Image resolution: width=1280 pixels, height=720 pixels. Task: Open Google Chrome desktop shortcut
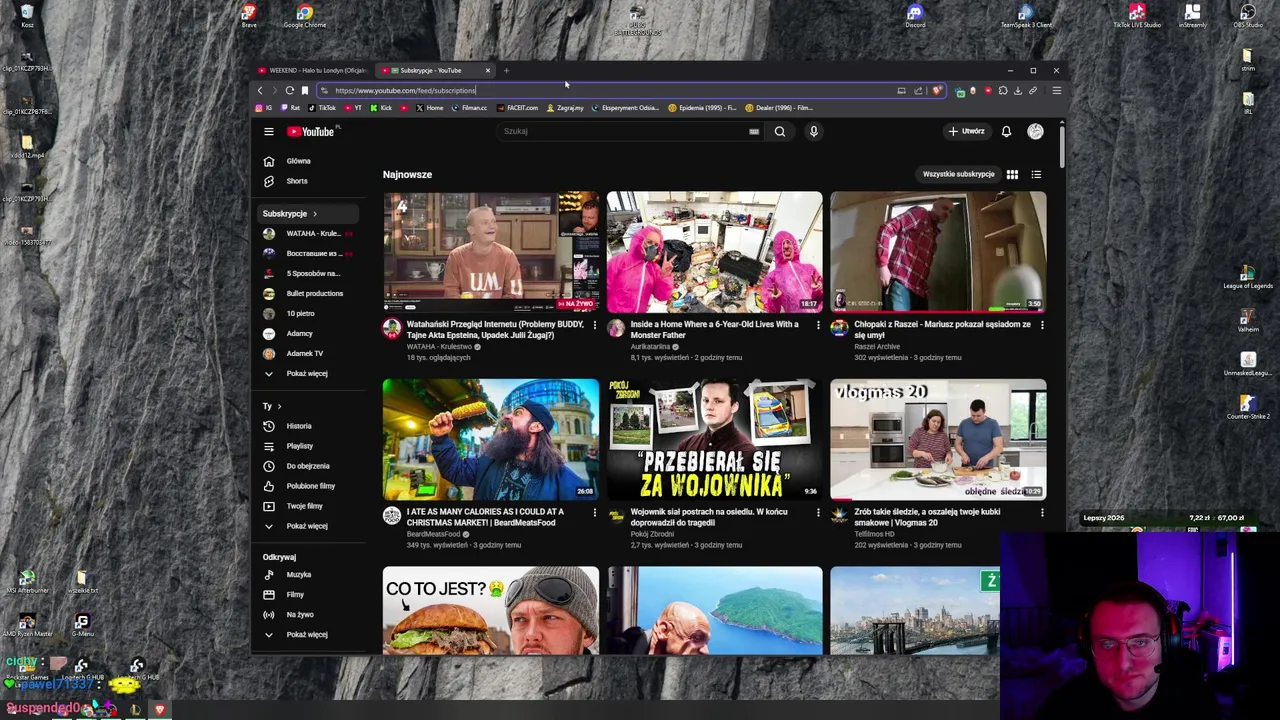pyautogui.click(x=304, y=16)
